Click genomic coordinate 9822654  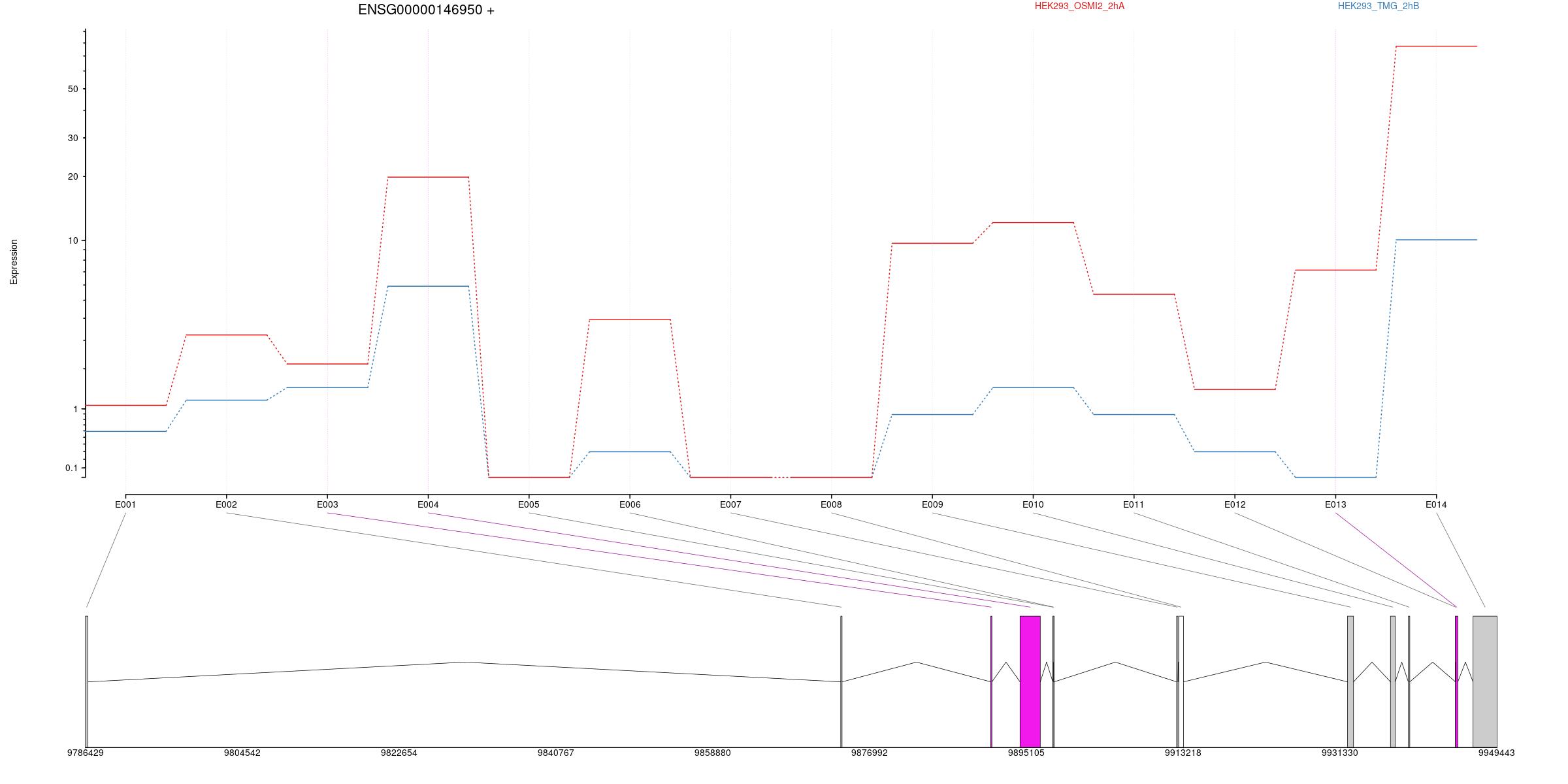click(x=399, y=753)
